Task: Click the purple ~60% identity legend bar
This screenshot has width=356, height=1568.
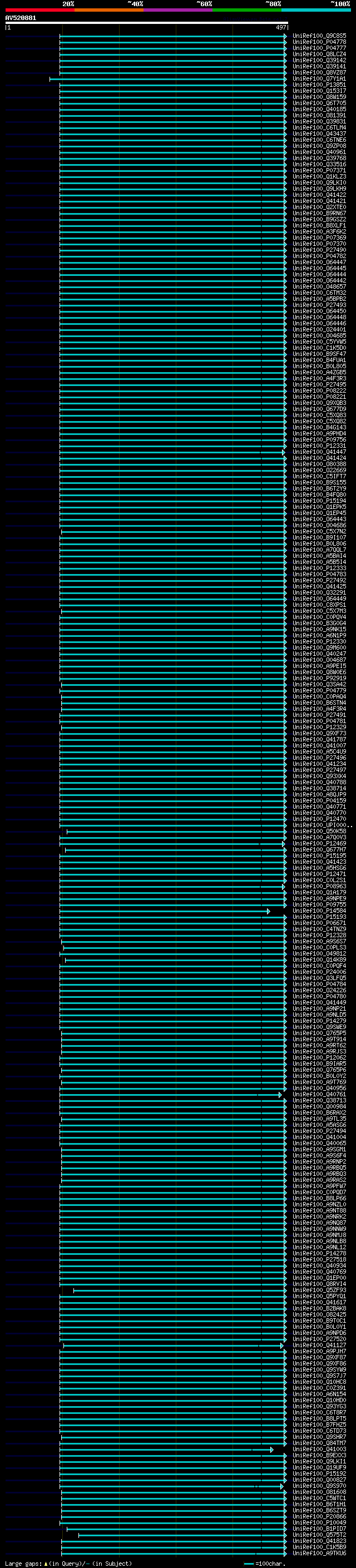Action: pos(179,10)
